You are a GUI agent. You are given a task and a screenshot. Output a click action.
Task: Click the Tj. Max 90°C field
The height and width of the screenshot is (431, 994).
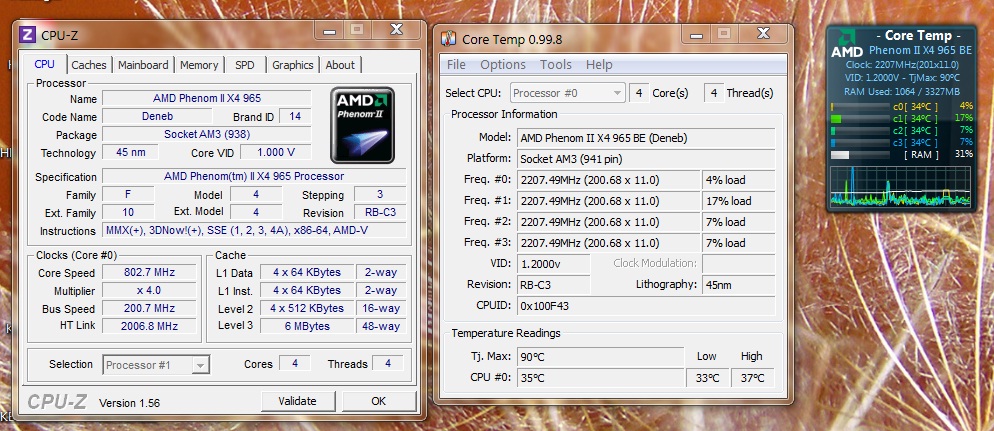(x=600, y=357)
